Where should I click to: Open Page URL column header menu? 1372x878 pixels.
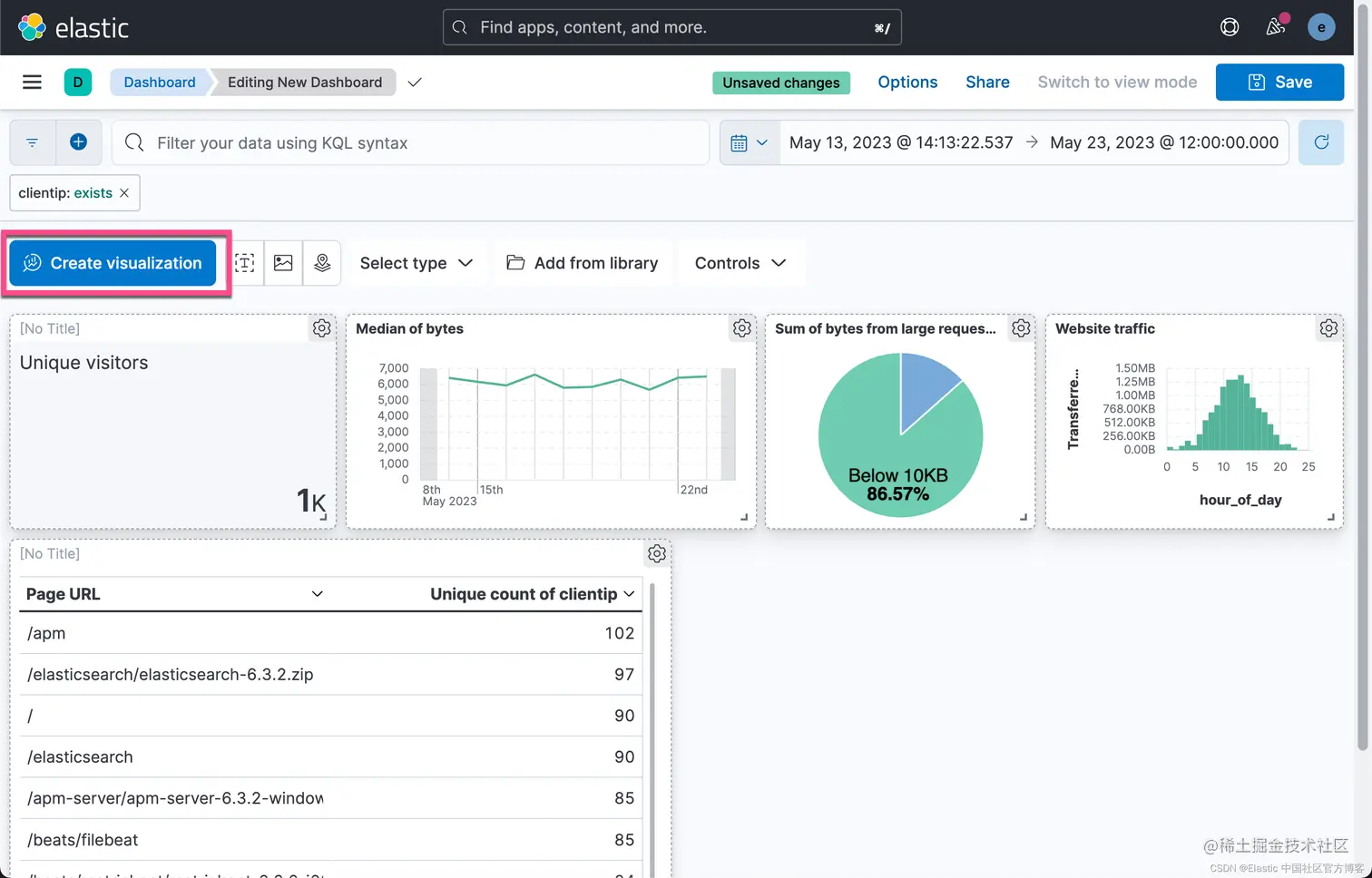point(318,594)
